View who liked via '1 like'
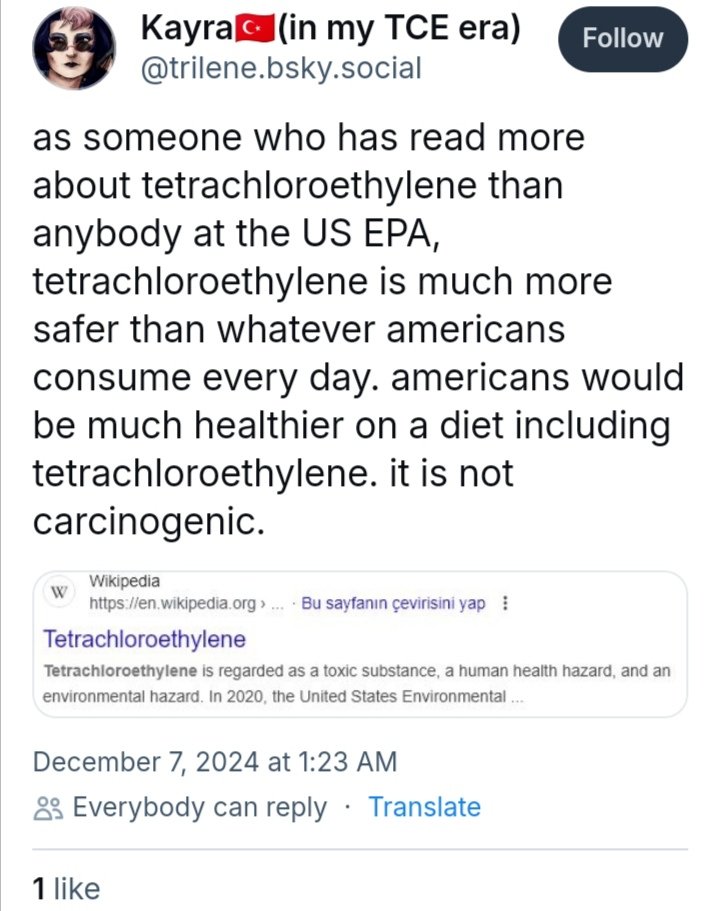 click(67, 887)
